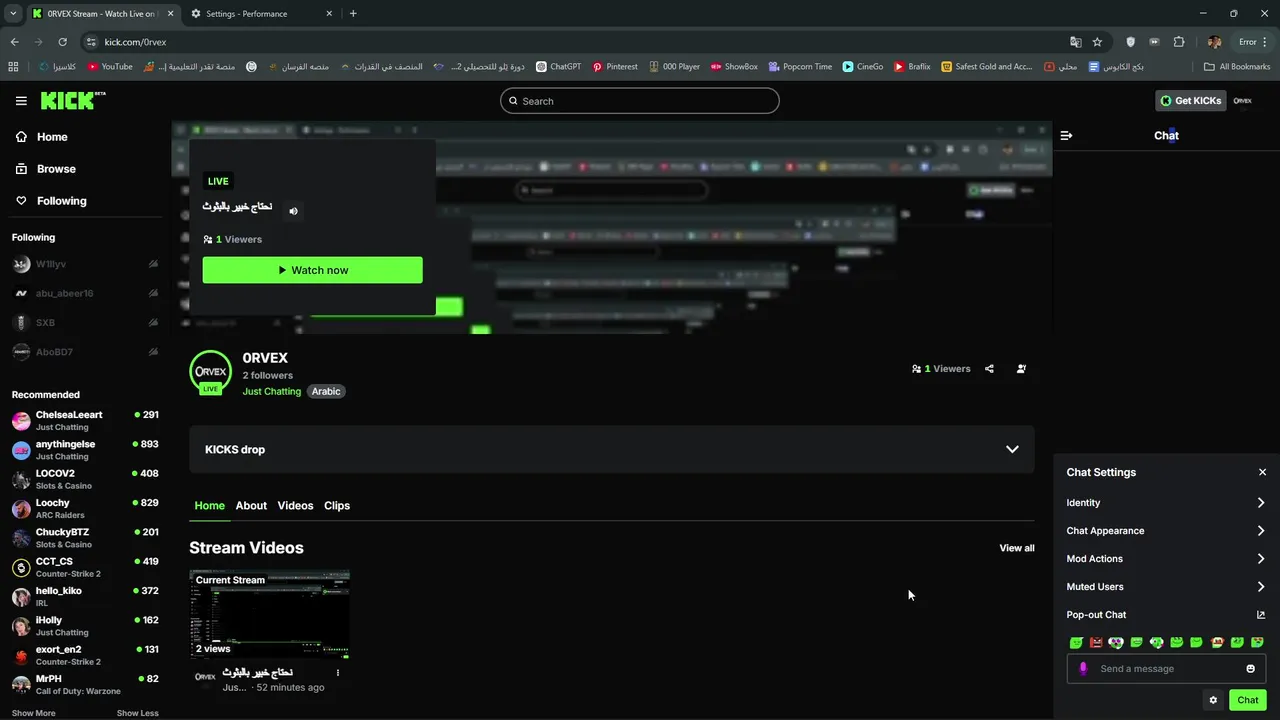Open Browse in the sidebar

46,169
